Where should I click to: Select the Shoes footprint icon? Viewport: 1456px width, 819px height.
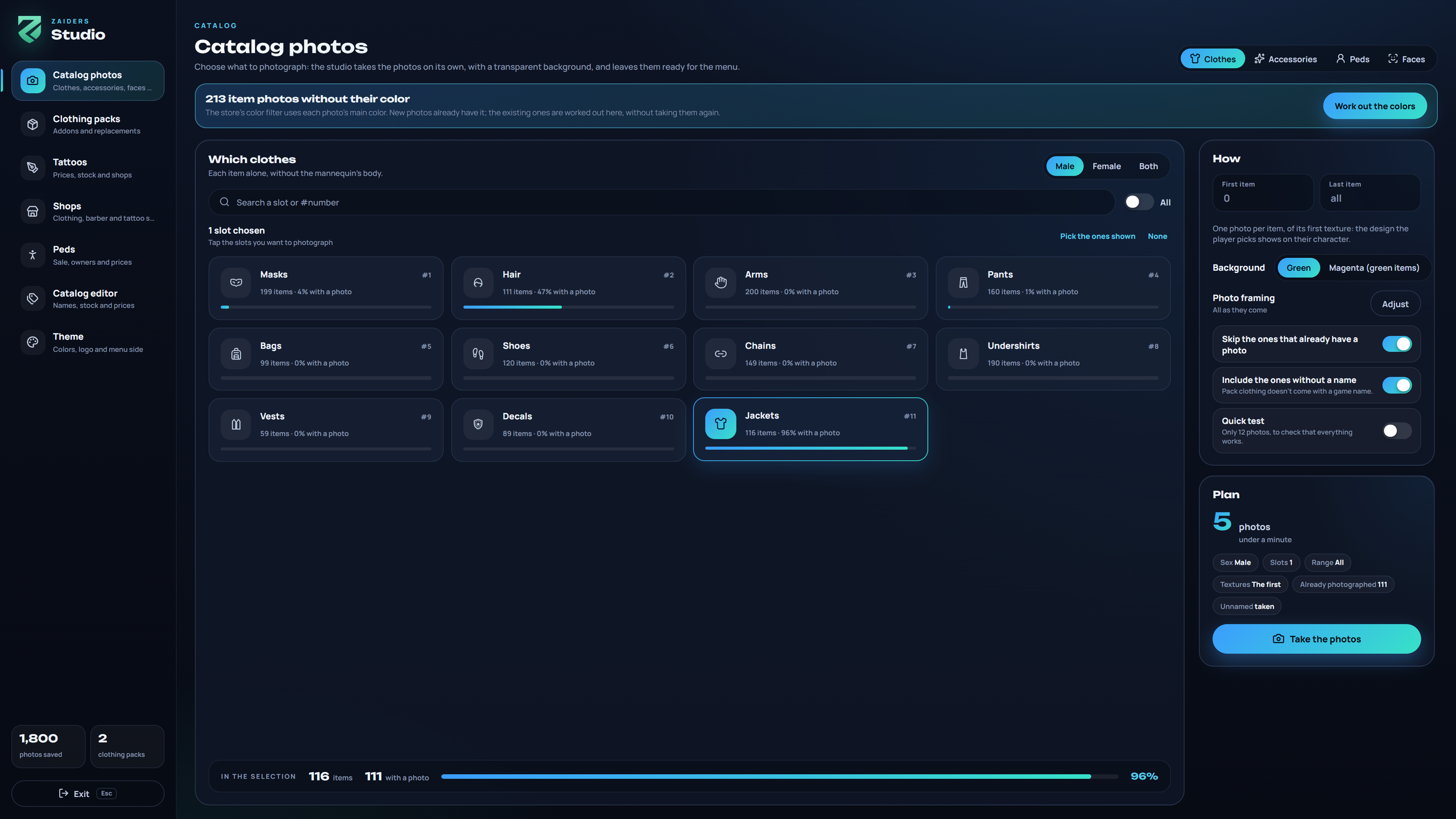pos(478,354)
